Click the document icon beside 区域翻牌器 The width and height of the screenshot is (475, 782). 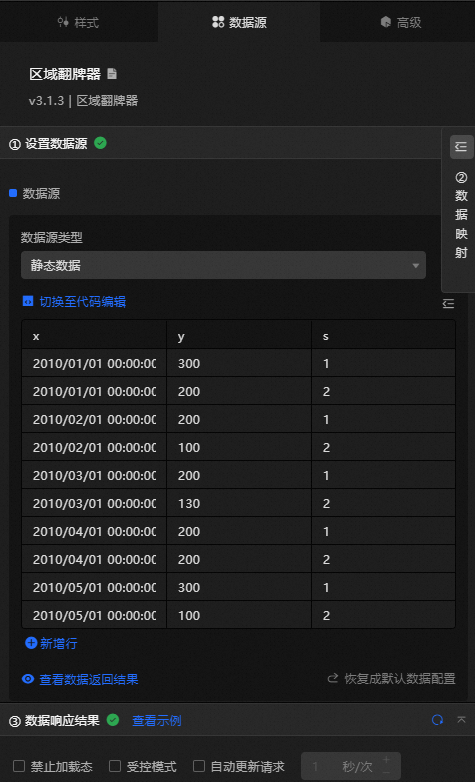click(x=112, y=74)
